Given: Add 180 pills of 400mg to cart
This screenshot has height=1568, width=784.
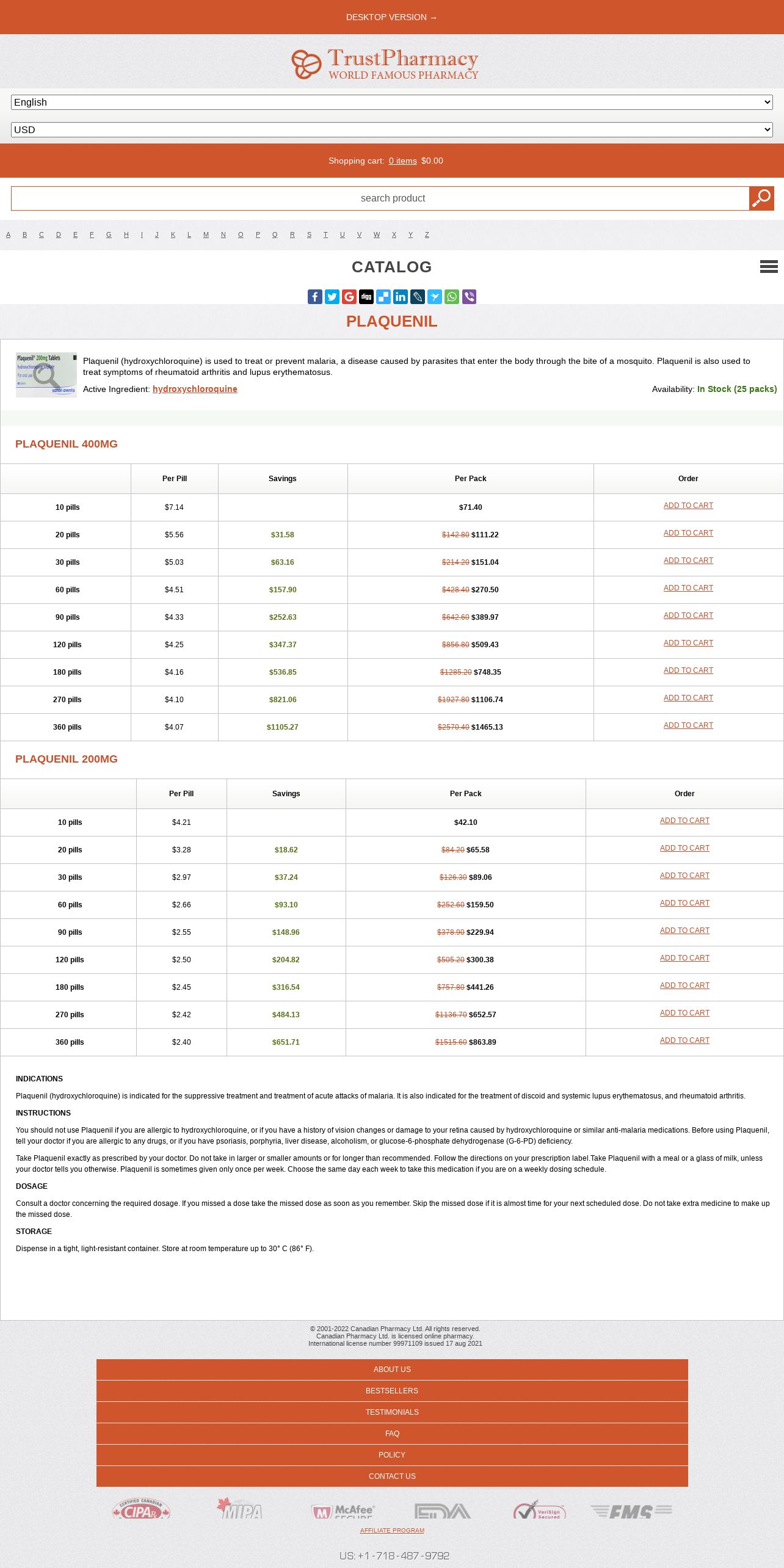Looking at the screenshot, I should tap(688, 670).
